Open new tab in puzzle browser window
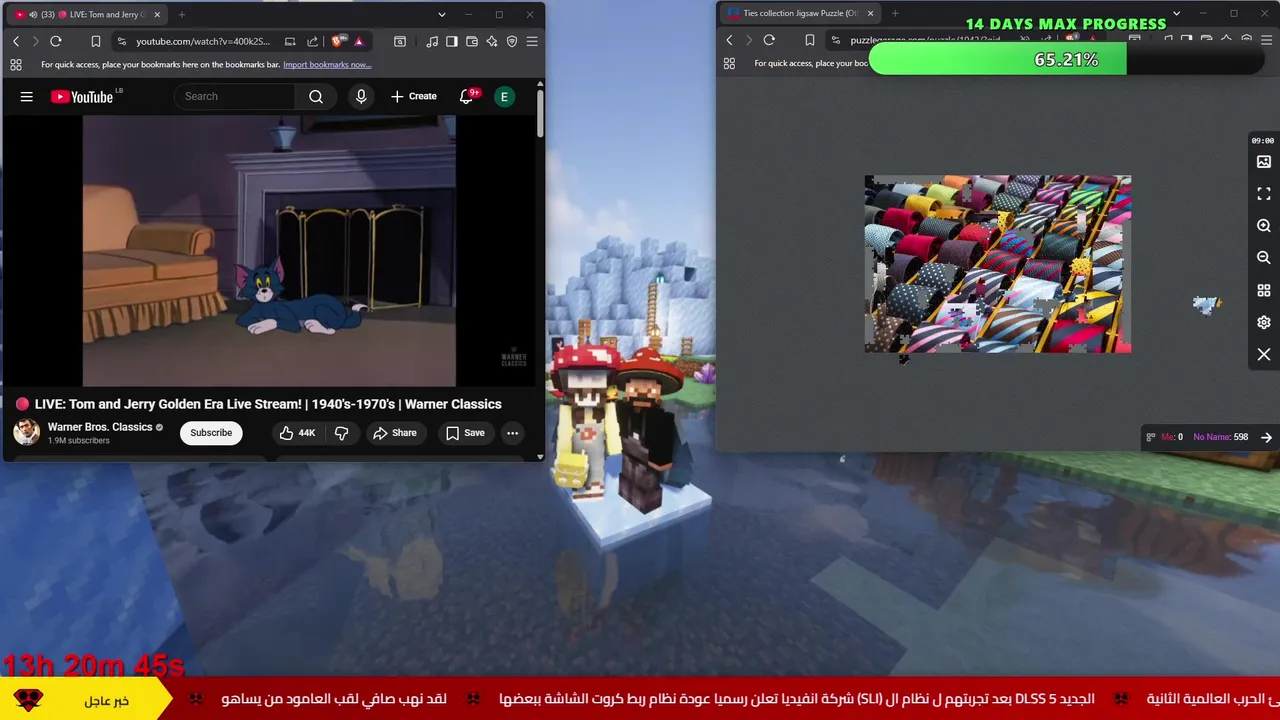Image resolution: width=1280 pixels, height=720 pixels. [895, 14]
